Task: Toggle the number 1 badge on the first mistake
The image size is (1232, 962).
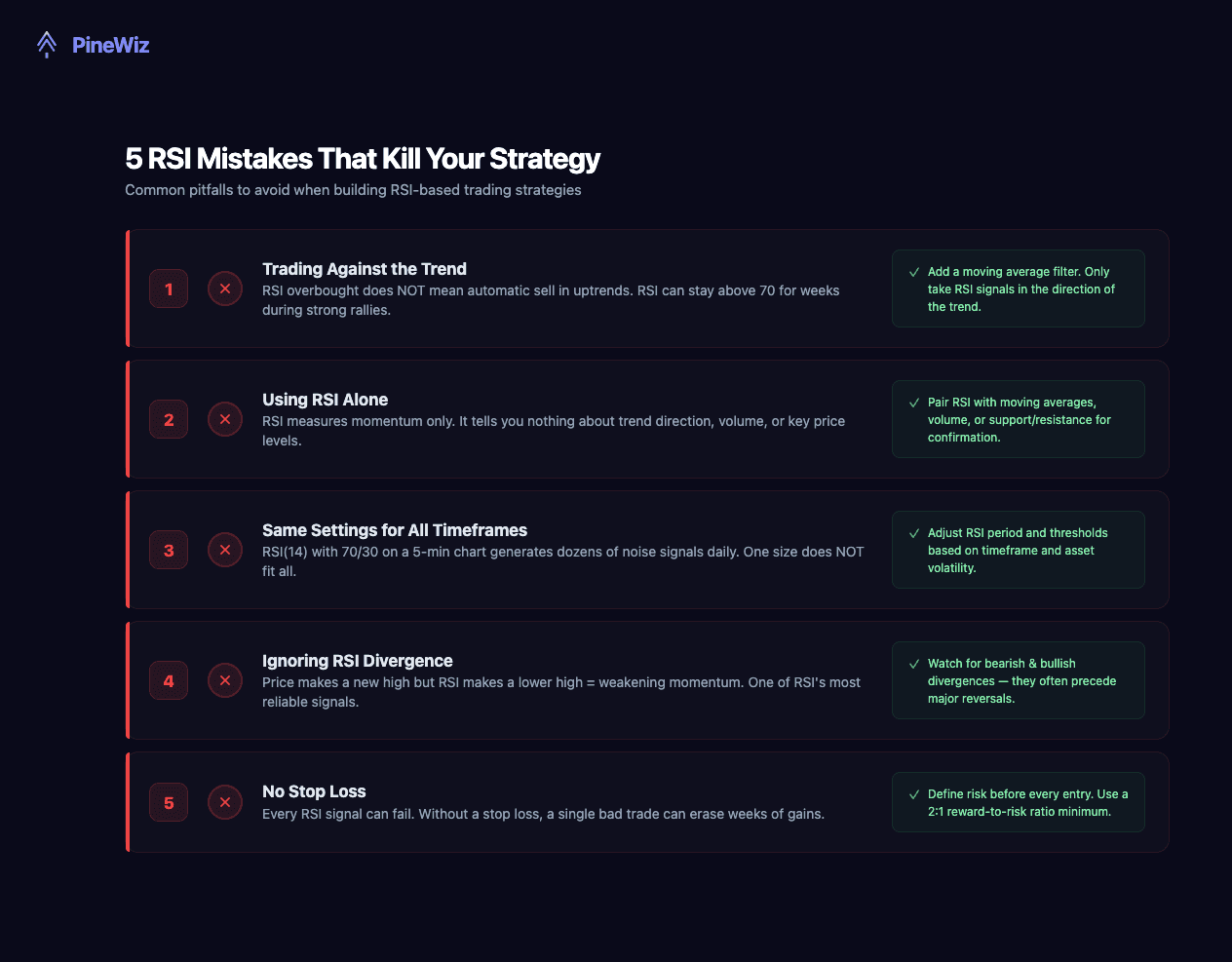Action: pyautogui.click(x=168, y=289)
